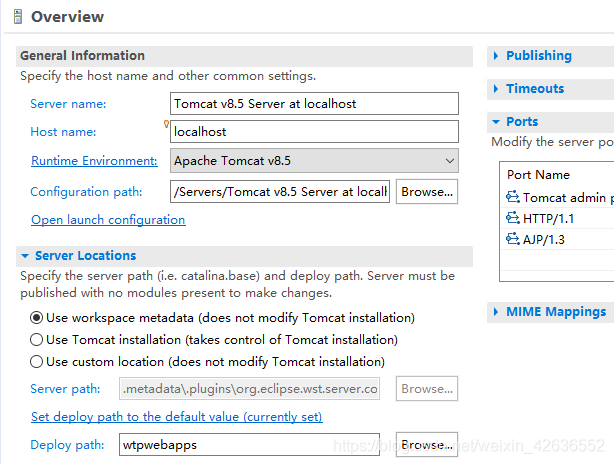Viewport: 614px width, 464px height.
Task: Click Browse next to Deploy path
Action: pos(427,444)
